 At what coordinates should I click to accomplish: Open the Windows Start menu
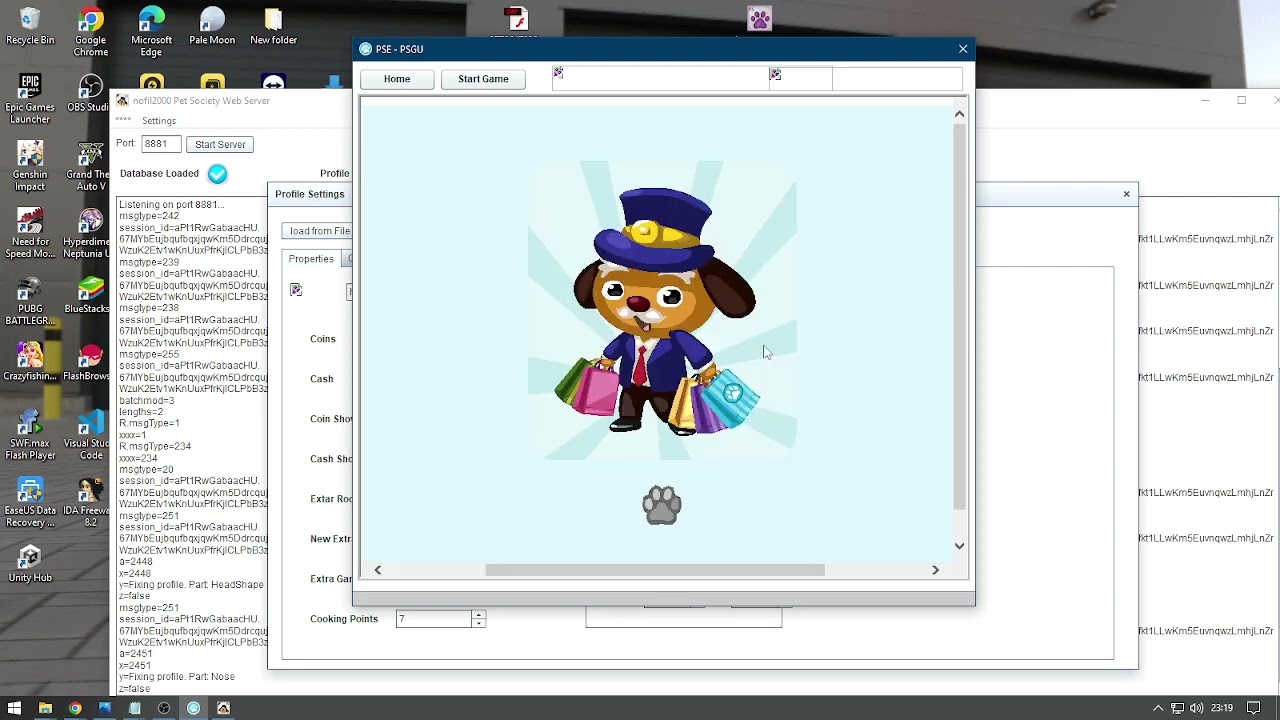14,708
